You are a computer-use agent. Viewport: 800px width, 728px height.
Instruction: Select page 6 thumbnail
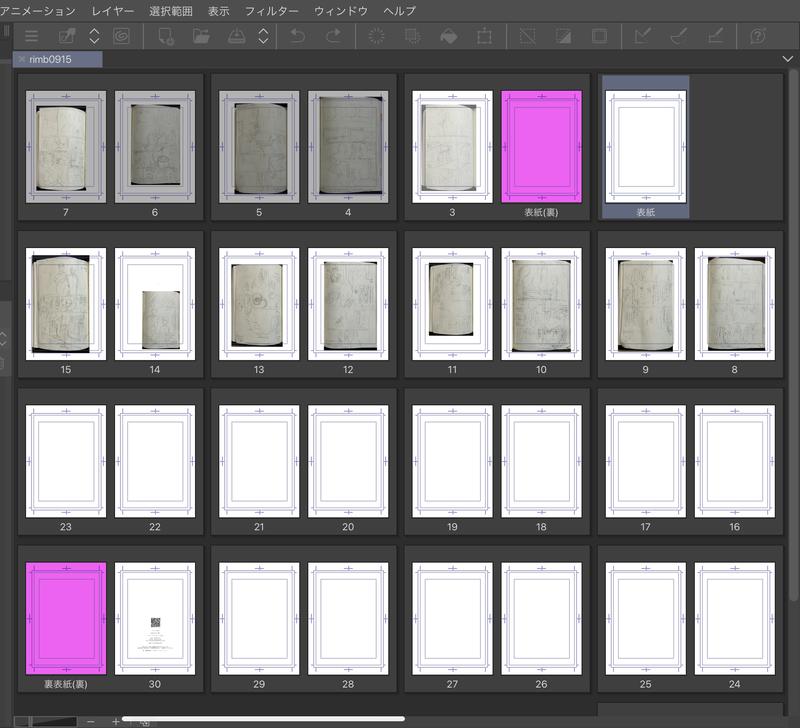[155, 147]
